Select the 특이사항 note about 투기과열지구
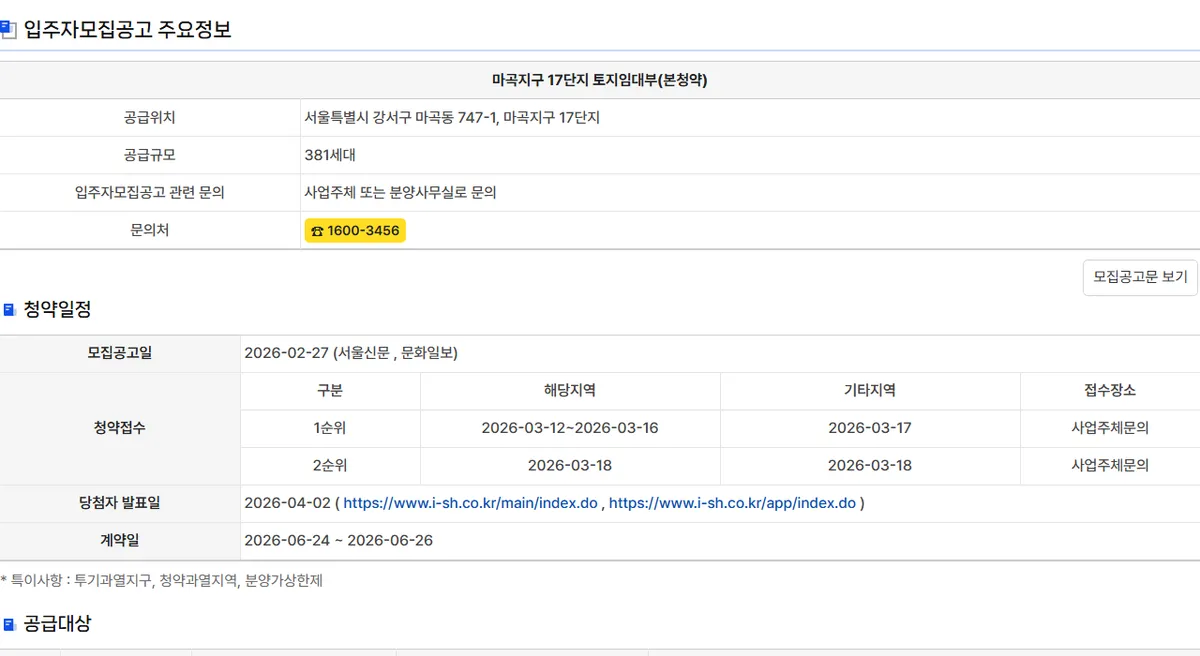The image size is (1200, 656). 162,580
